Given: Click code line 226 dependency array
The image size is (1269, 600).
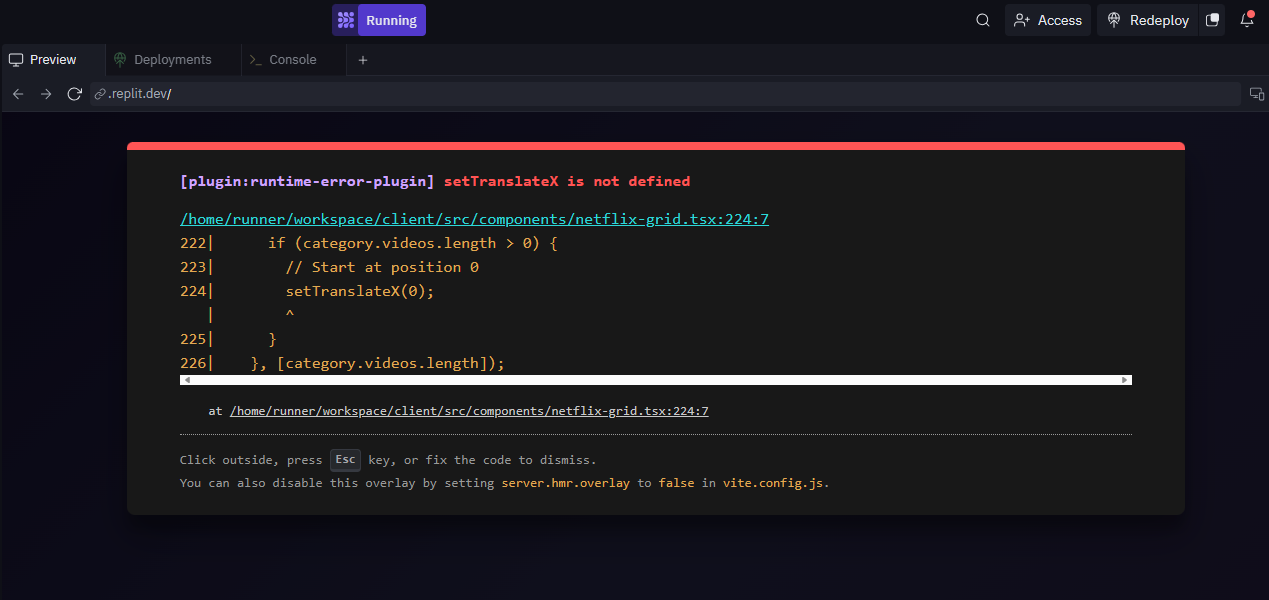Looking at the screenshot, I should tap(378, 363).
